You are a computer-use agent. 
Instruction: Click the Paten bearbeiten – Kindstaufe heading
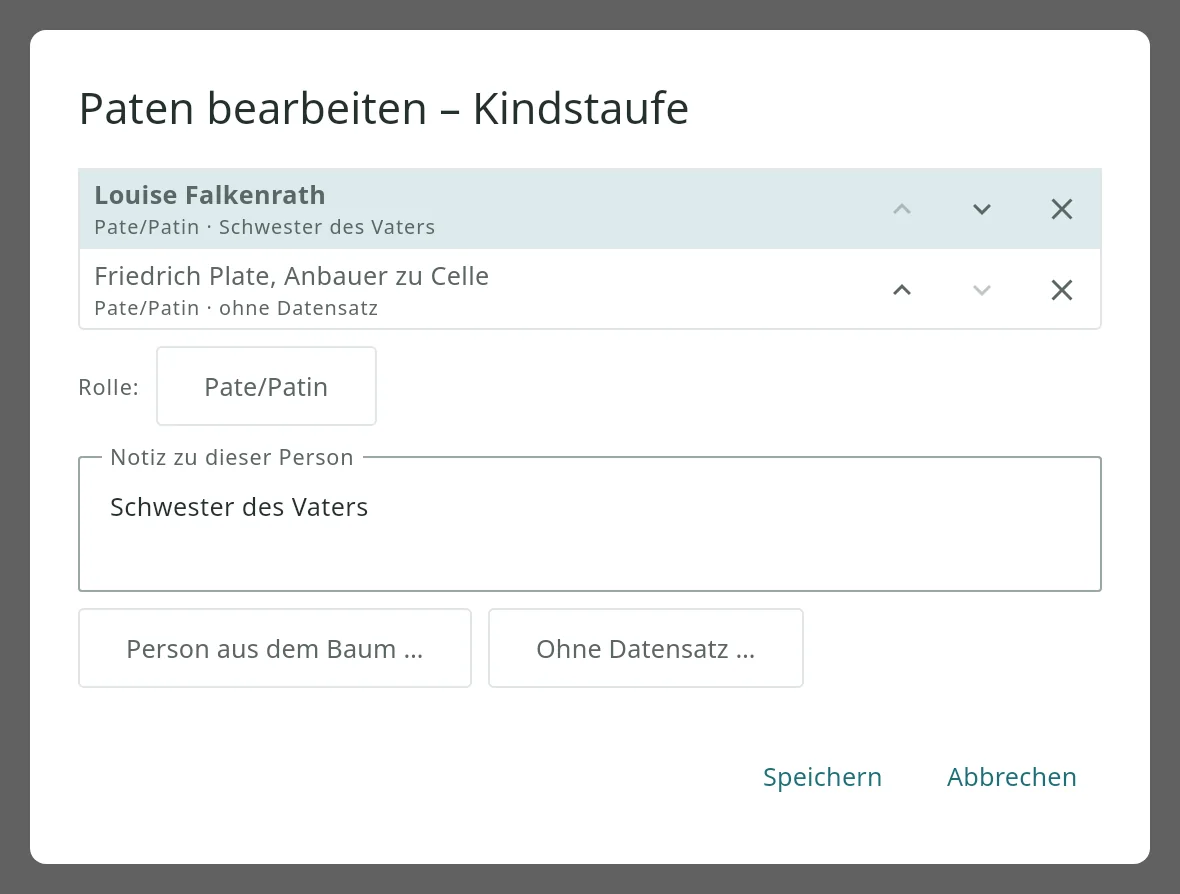(384, 108)
